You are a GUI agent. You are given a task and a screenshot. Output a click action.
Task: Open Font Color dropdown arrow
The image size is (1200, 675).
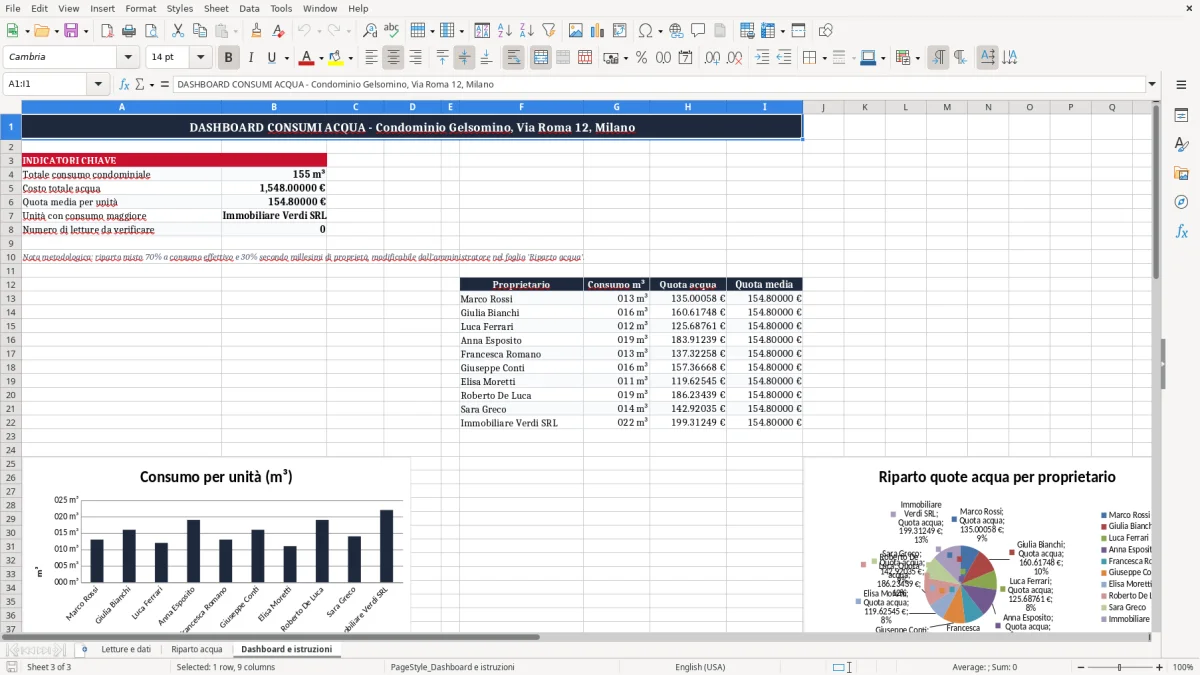(x=321, y=58)
